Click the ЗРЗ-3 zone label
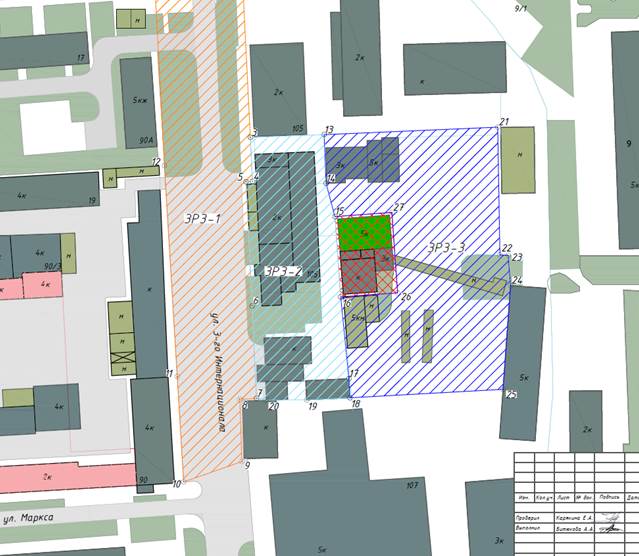The width and height of the screenshot is (639, 556). (447, 247)
